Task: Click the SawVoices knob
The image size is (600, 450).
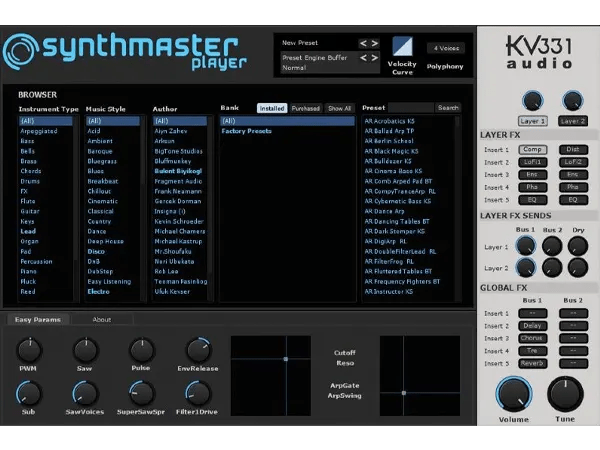Action: pyautogui.click(x=85, y=393)
